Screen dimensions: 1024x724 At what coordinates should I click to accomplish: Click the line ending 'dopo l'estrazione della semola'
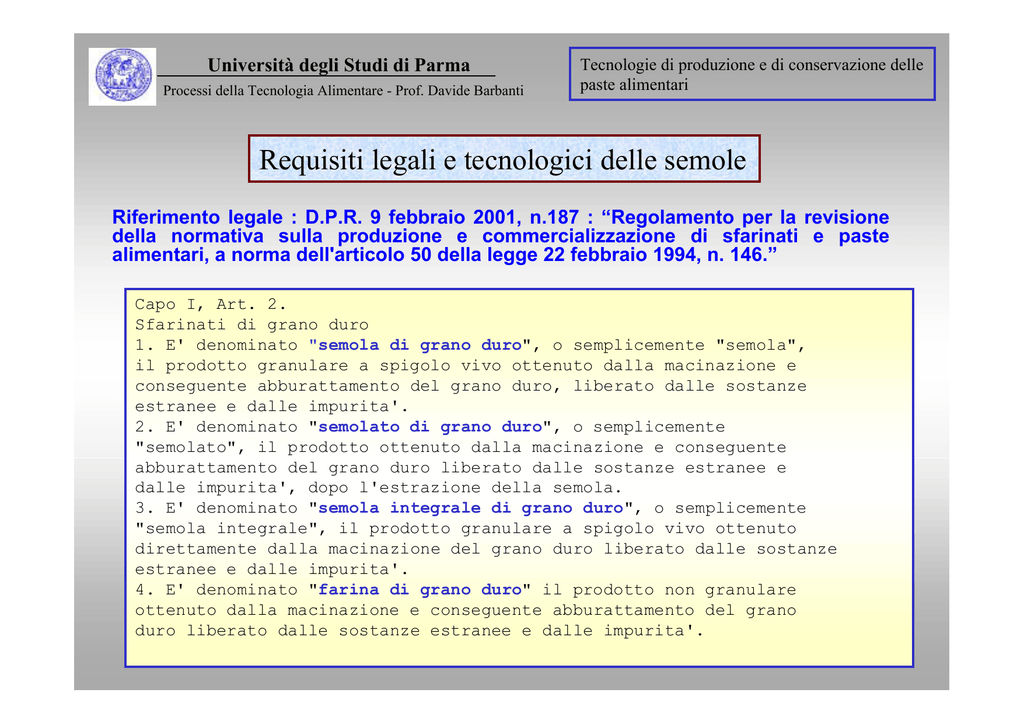click(x=378, y=488)
